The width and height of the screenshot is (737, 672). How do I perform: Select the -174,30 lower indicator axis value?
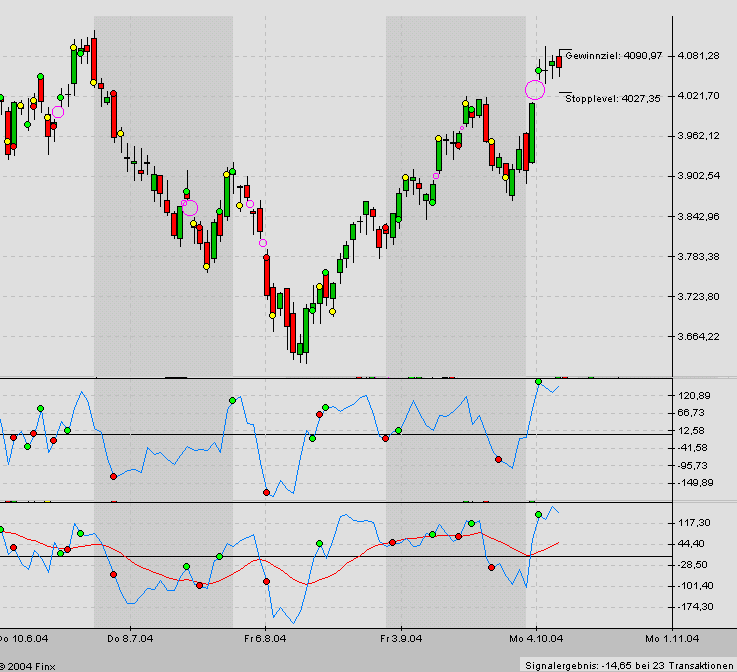click(693, 607)
